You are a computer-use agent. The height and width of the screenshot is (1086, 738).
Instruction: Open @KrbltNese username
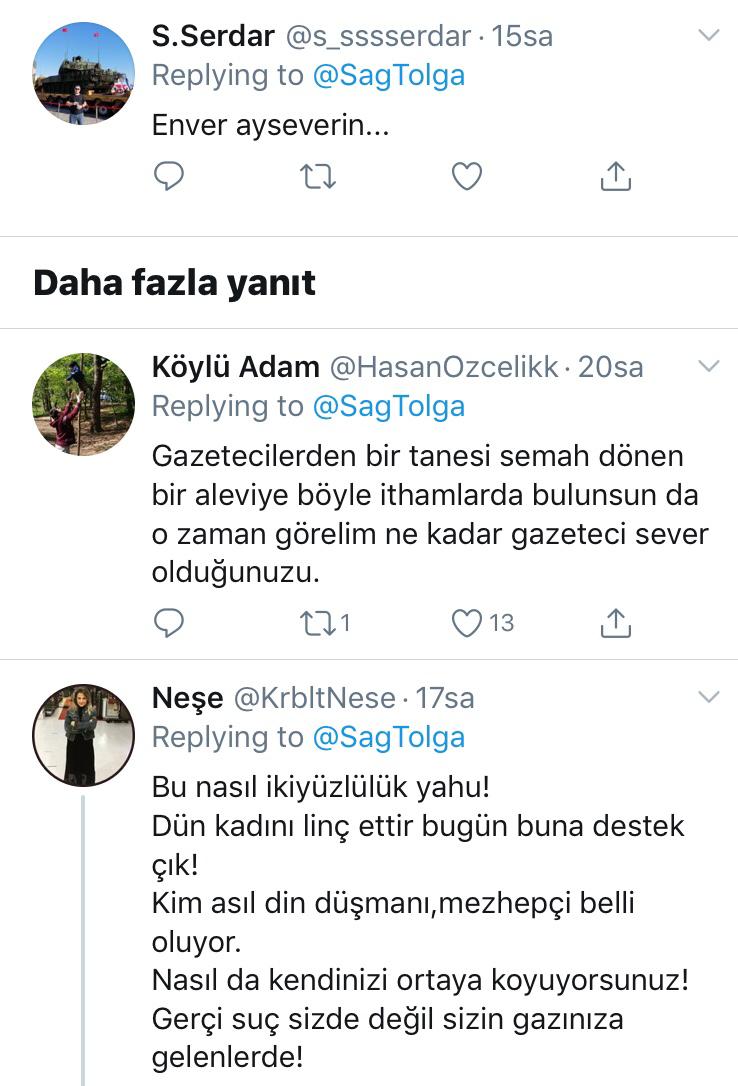[315, 697]
